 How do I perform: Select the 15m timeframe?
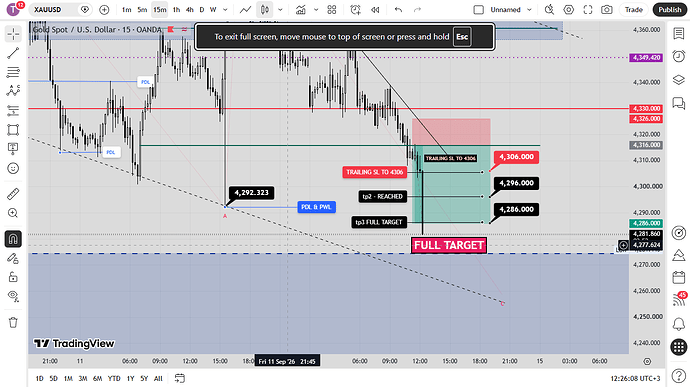click(159, 9)
